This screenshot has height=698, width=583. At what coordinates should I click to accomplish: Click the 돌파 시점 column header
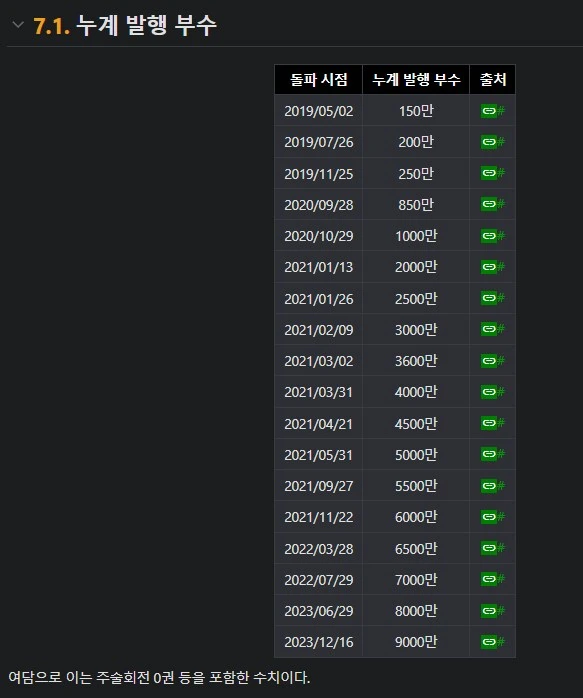tap(319, 80)
